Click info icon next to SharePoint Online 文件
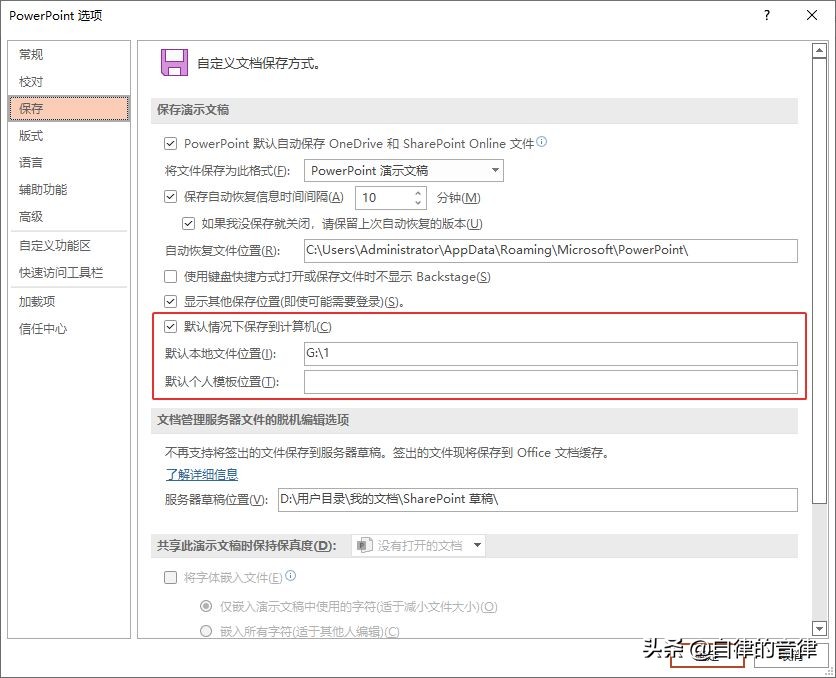This screenshot has width=836, height=678. [542, 142]
